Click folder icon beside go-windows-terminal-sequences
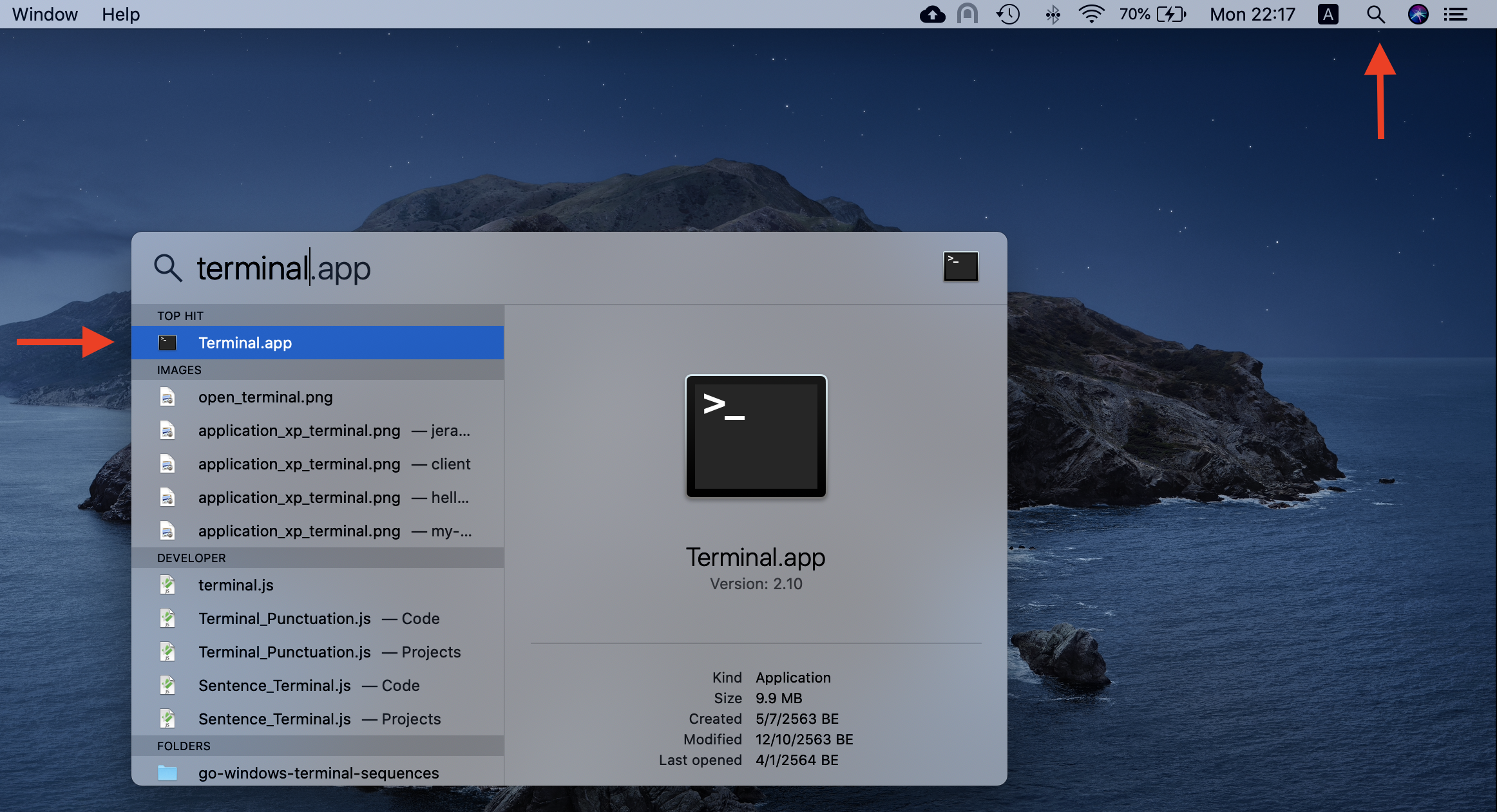 coord(167,773)
